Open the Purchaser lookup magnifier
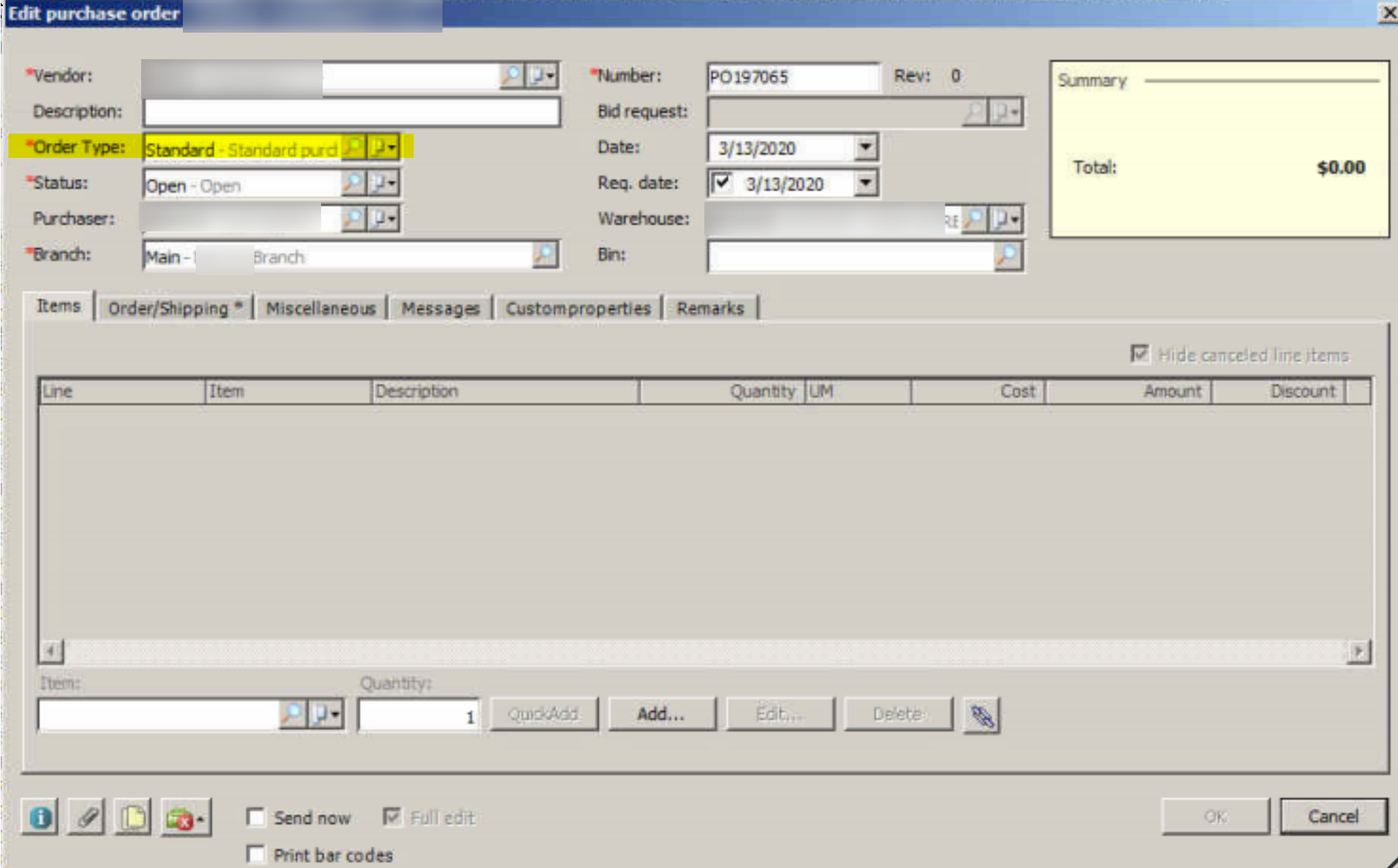Image resolution: width=1398 pixels, height=868 pixels. click(x=353, y=219)
